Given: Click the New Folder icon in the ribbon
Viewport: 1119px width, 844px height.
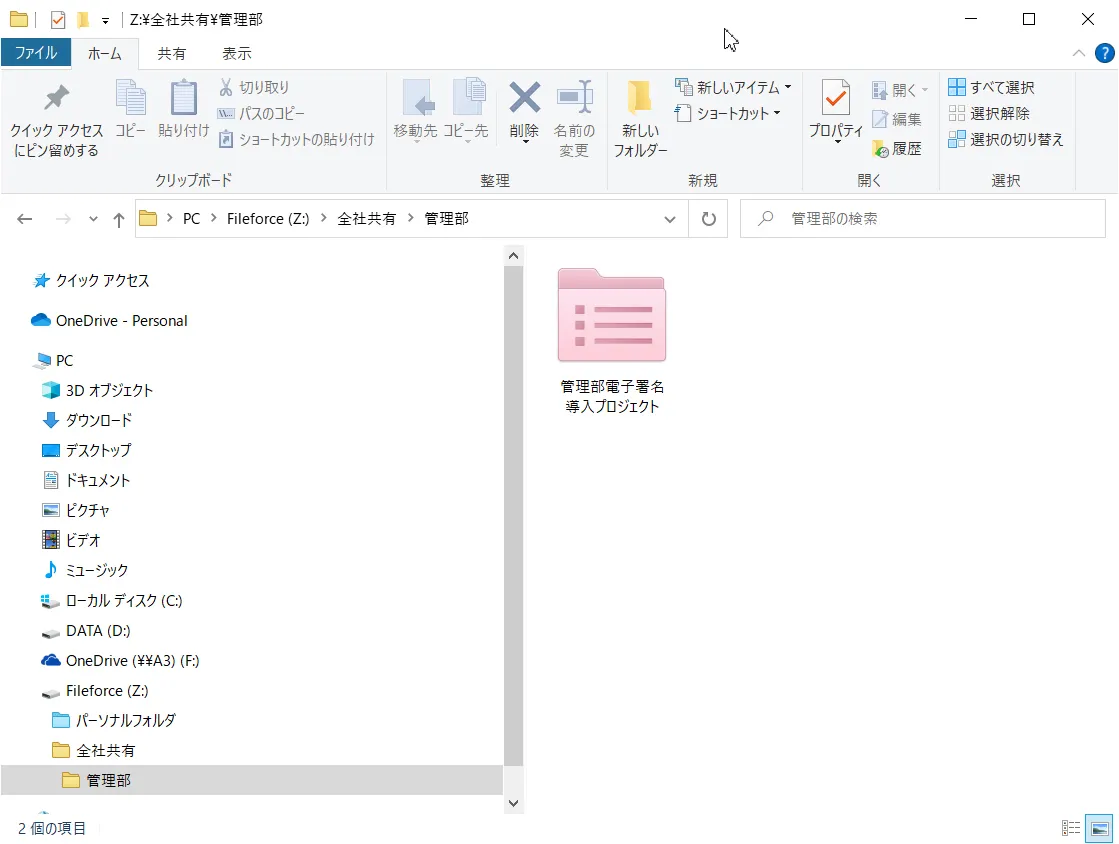Looking at the screenshot, I should (640, 98).
